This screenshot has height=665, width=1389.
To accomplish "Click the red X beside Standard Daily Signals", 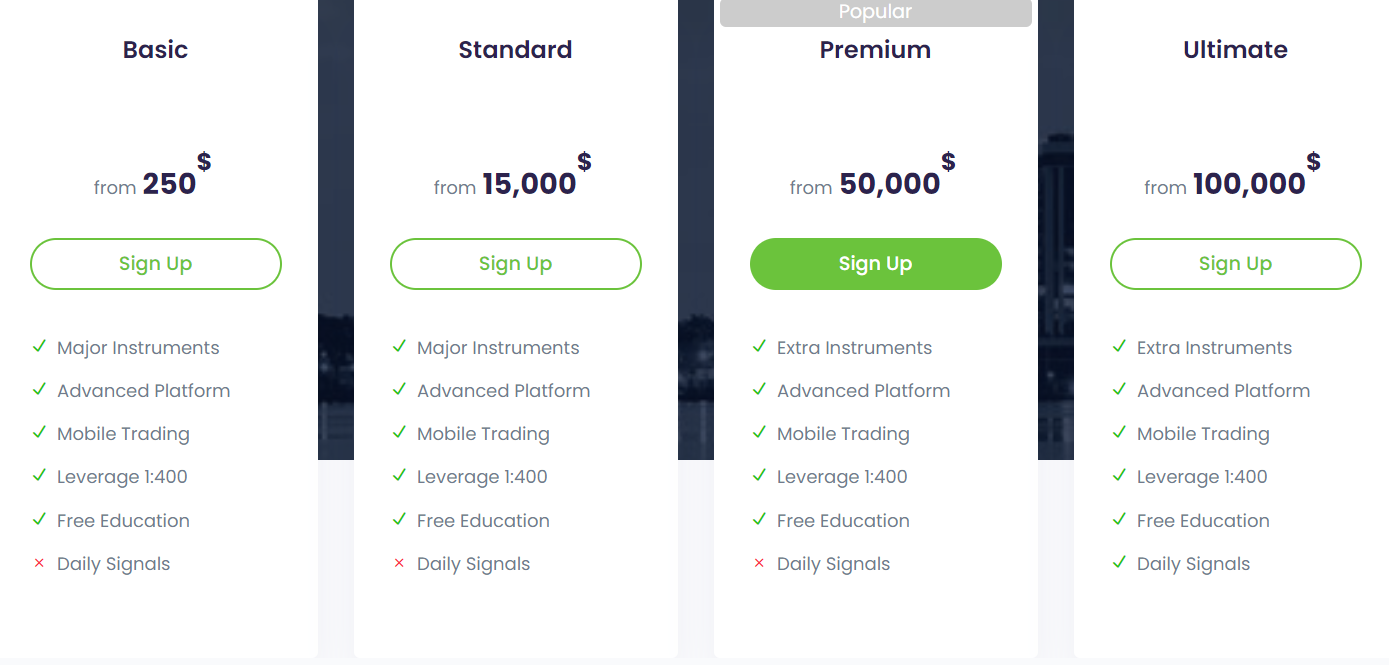I will point(399,564).
